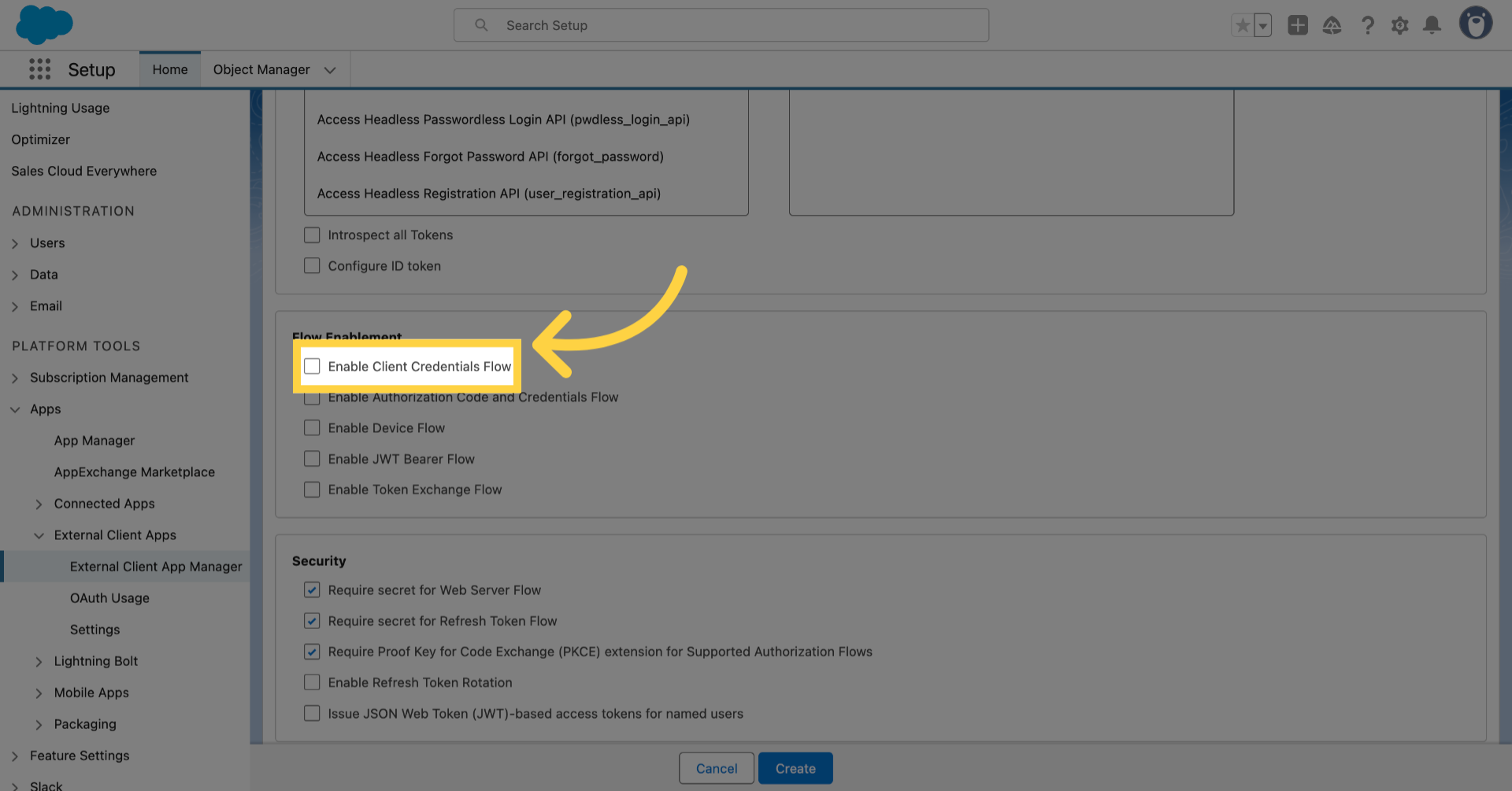Open the Object Manager dropdown chevron
The image size is (1512, 791).
tap(330, 69)
